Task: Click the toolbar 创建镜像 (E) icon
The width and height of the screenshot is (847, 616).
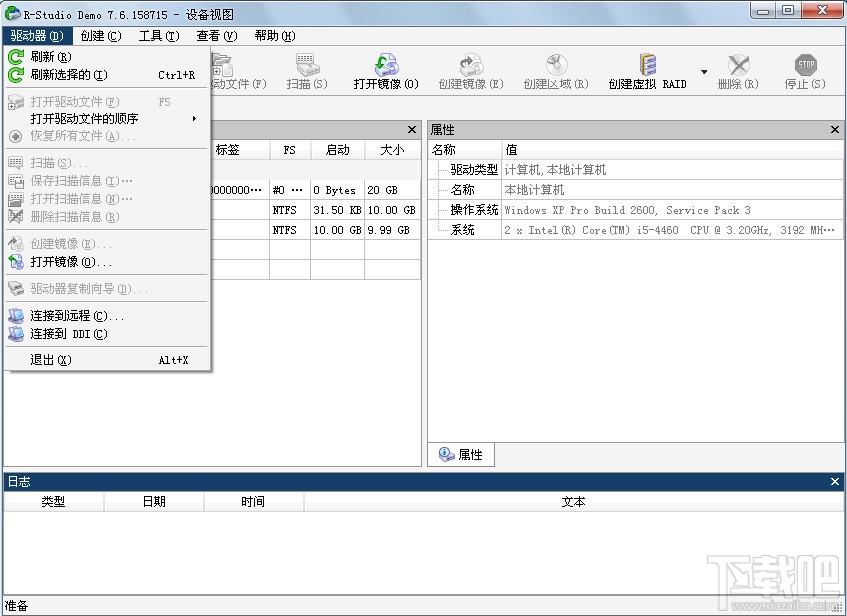Action: [471, 64]
